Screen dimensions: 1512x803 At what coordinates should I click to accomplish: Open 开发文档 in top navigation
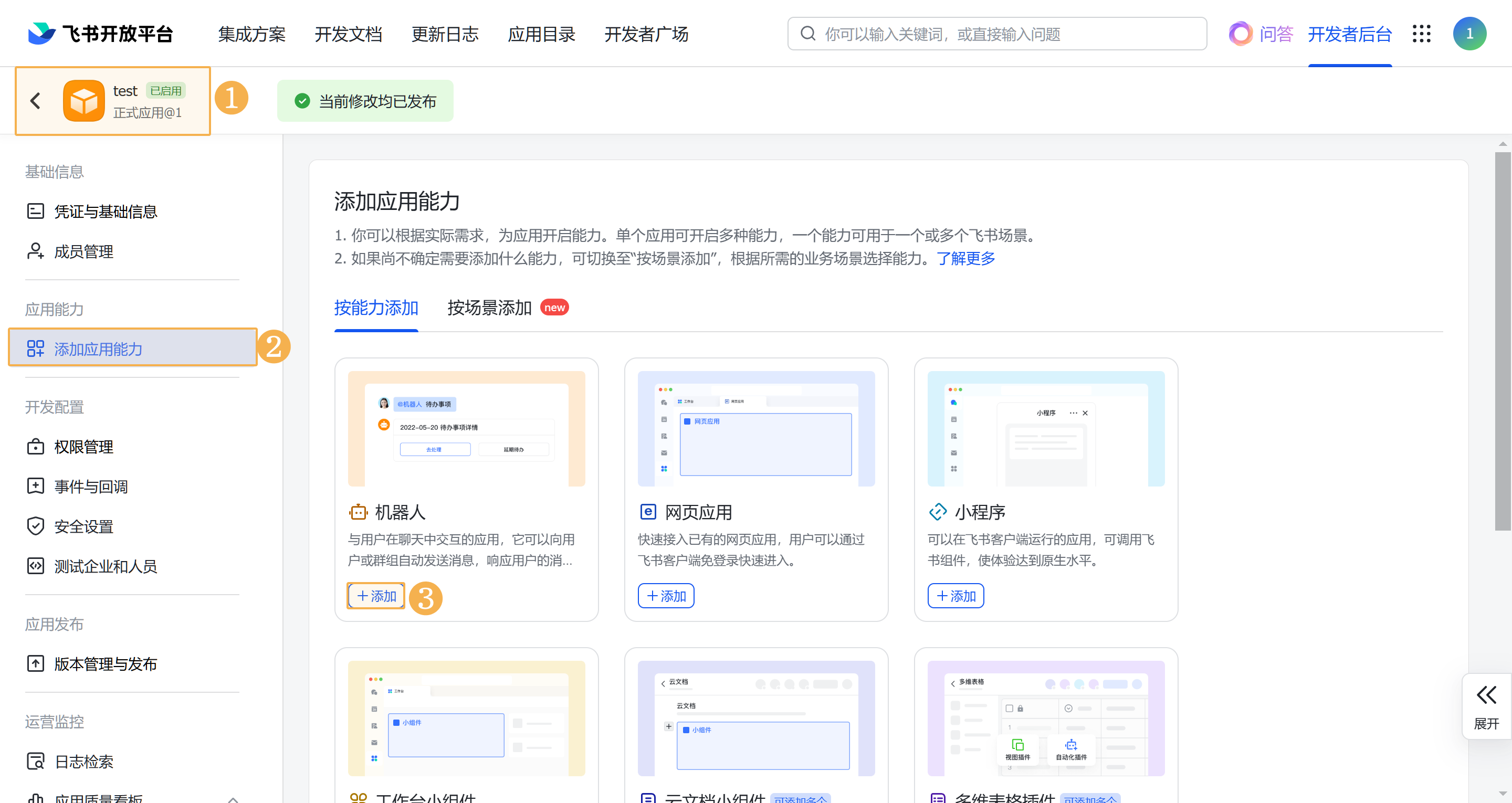click(x=348, y=34)
